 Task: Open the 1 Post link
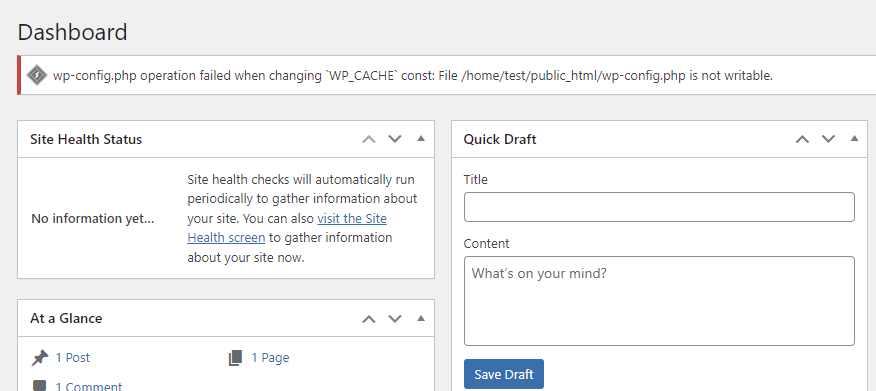73,357
